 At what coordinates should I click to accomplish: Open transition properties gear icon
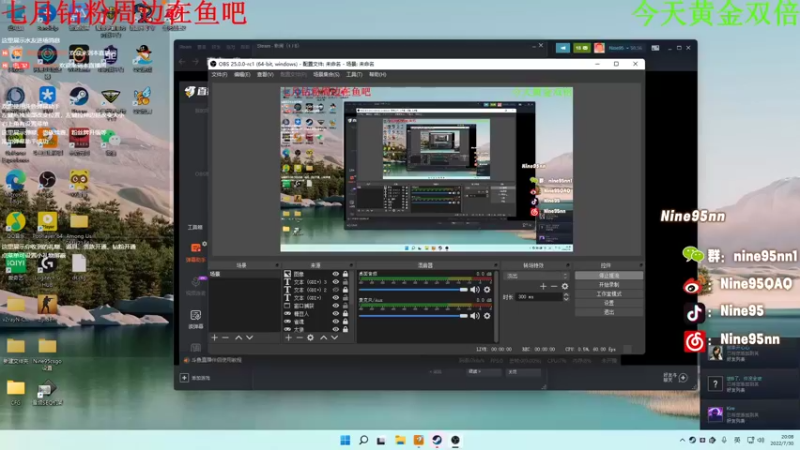click(565, 286)
